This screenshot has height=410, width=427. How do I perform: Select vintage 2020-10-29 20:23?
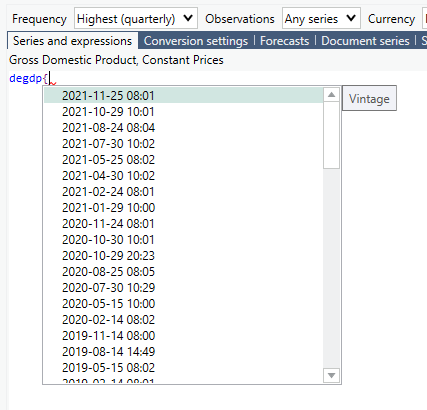click(184, 256)
